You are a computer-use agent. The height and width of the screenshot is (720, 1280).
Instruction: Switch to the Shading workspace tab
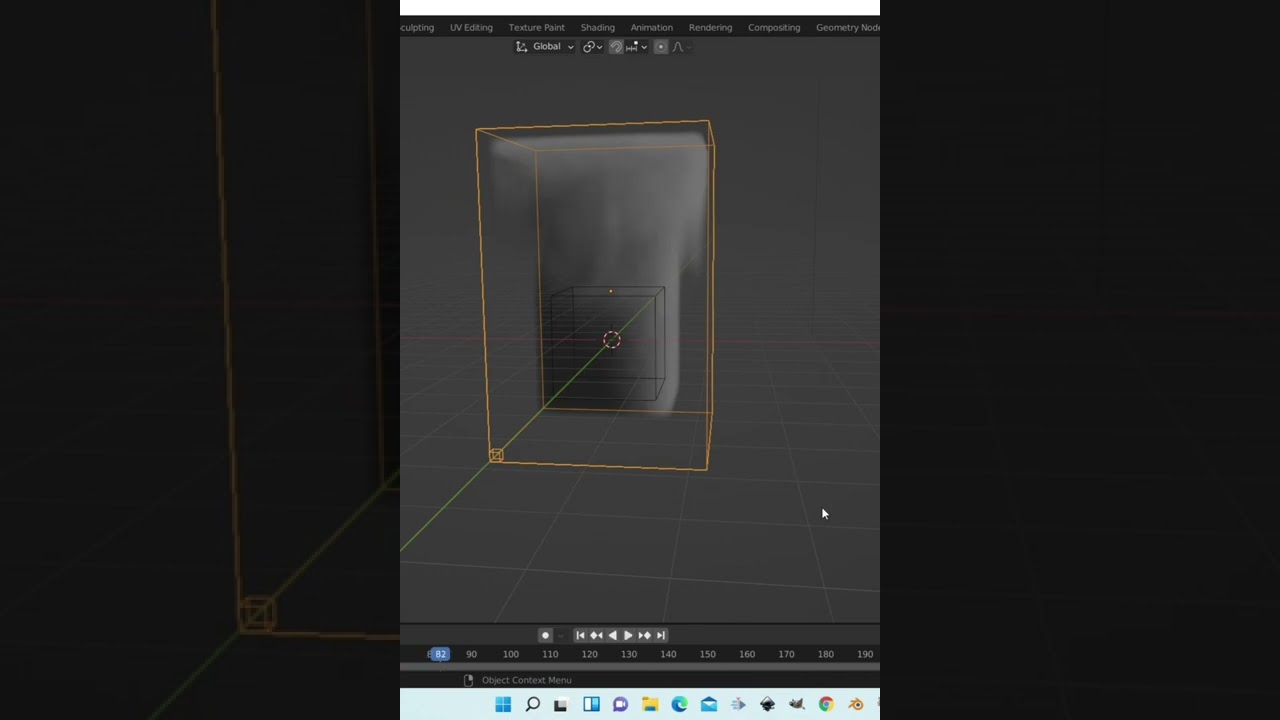598,27
